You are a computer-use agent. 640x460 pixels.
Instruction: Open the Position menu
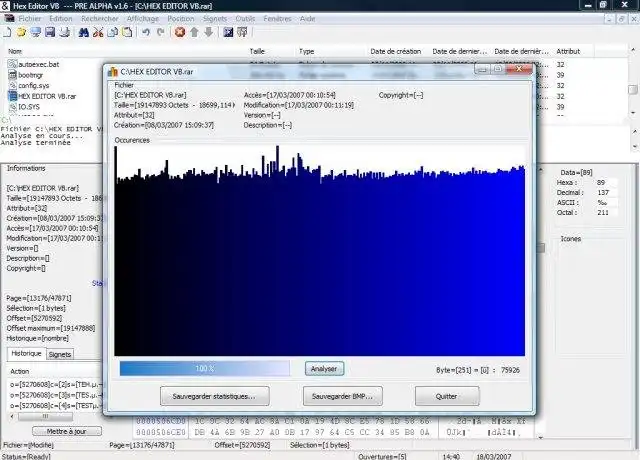tap(181, 19)
